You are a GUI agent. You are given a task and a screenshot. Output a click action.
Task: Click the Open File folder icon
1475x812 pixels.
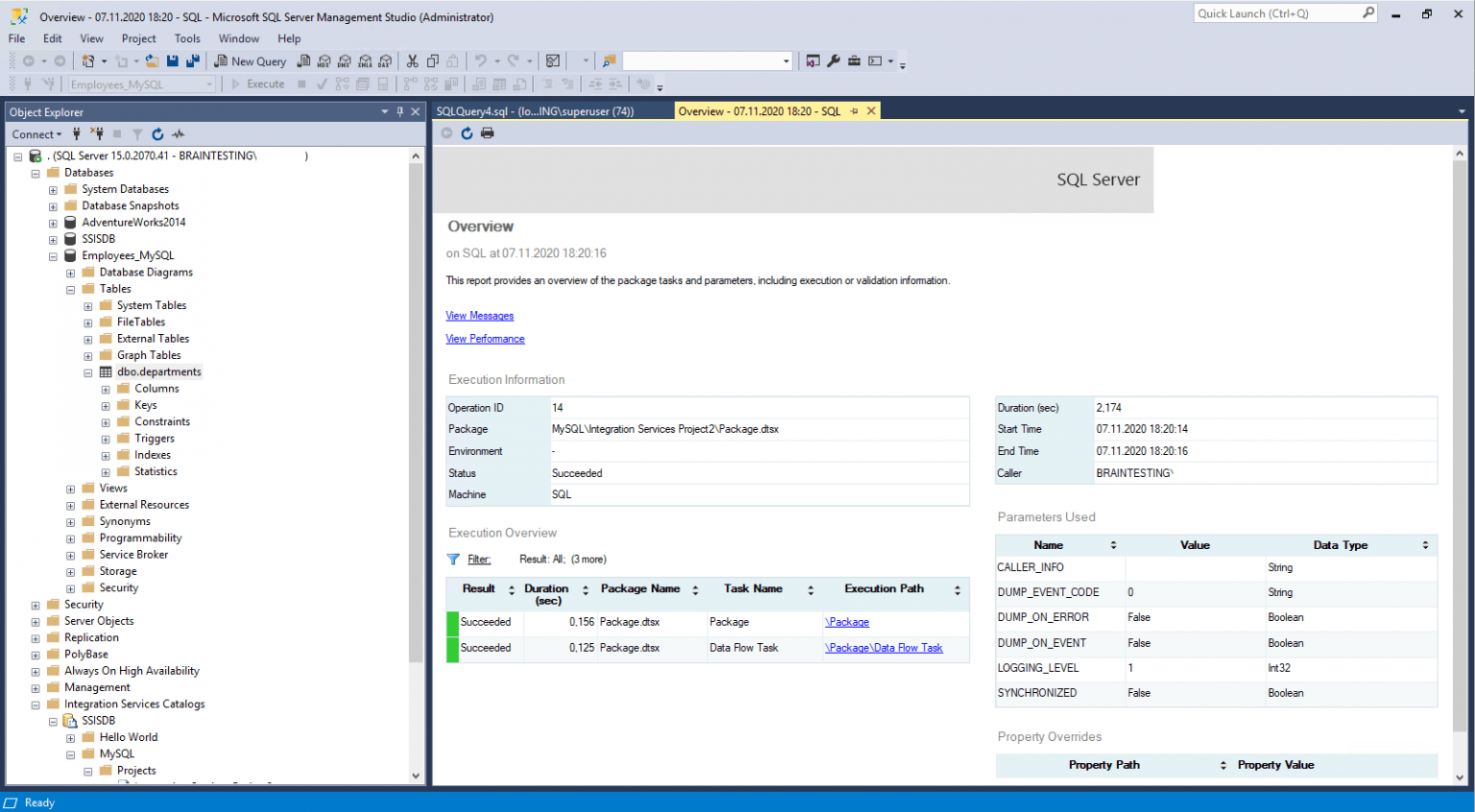pyautogui.click(x=152, y=61)
